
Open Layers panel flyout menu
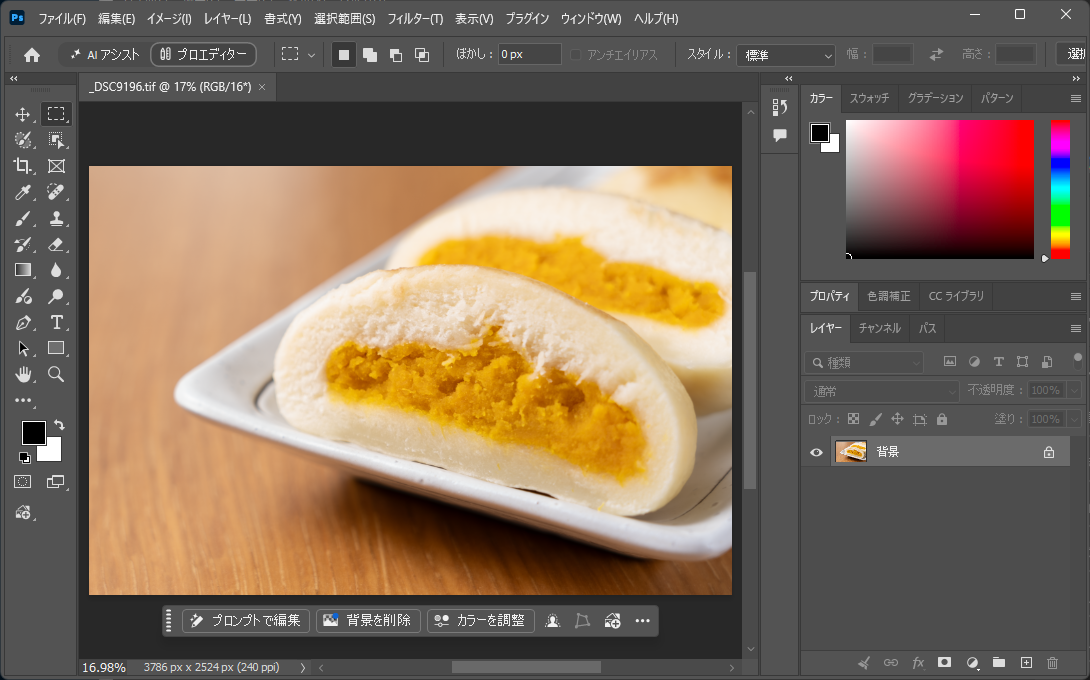click(1075, 328)
